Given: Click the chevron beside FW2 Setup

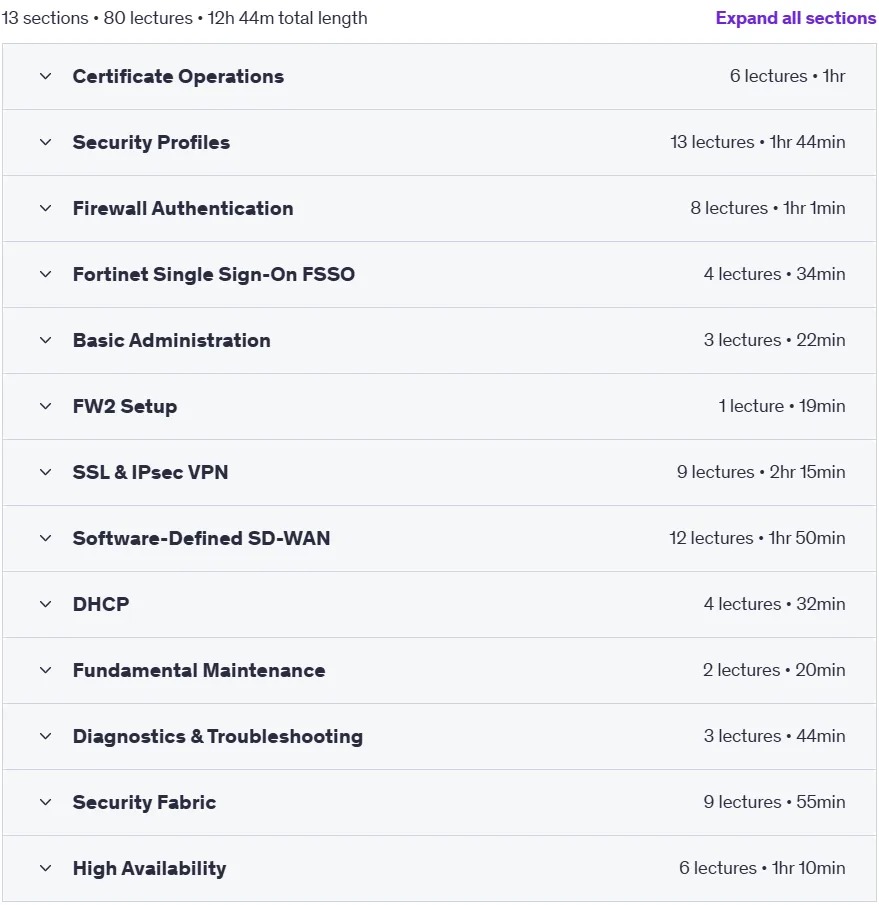Looking at the screenshot, I should click(46, 406).
